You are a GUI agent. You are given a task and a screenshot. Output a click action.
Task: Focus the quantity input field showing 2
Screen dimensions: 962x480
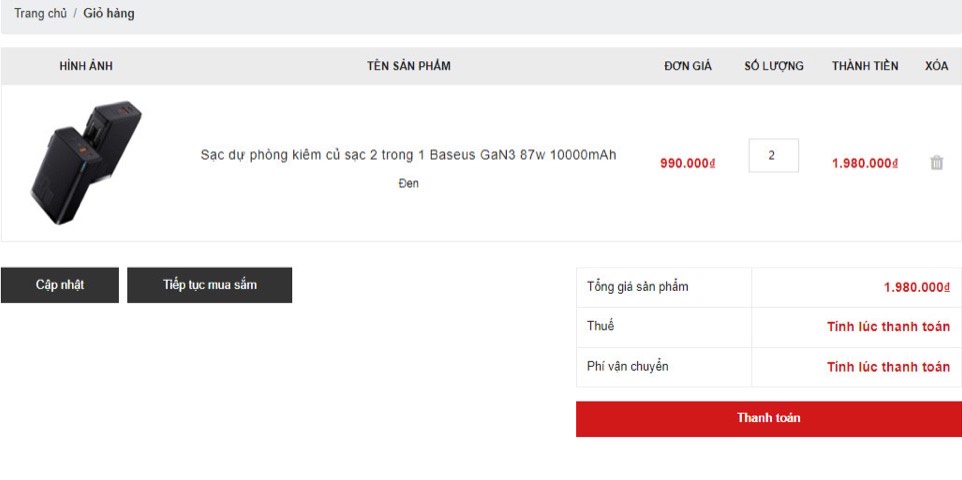(x=773, y=156)
